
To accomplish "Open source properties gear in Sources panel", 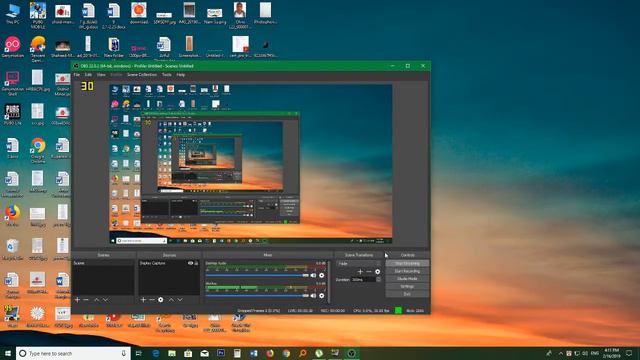I will coord(161,300).
